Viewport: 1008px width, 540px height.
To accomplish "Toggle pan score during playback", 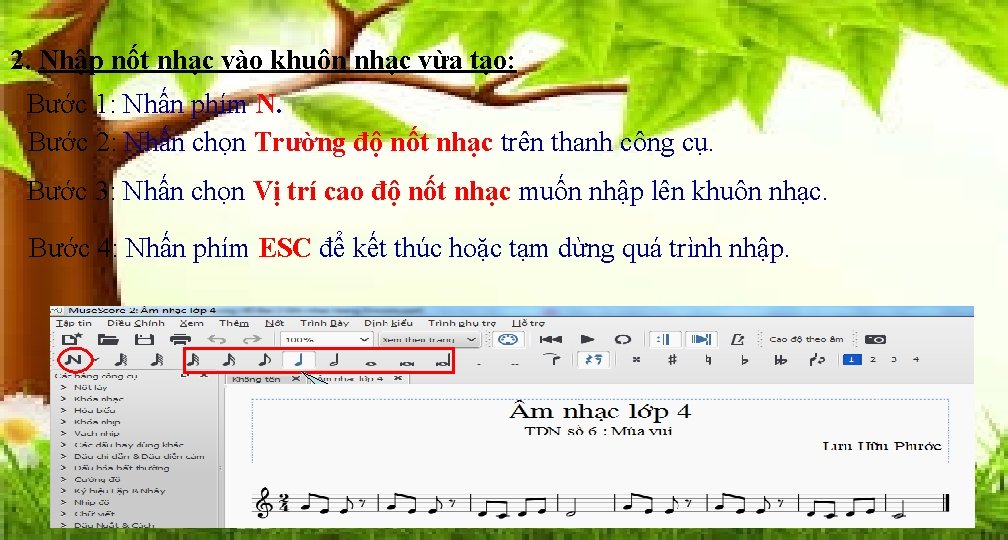I will (x=701, y=339).
